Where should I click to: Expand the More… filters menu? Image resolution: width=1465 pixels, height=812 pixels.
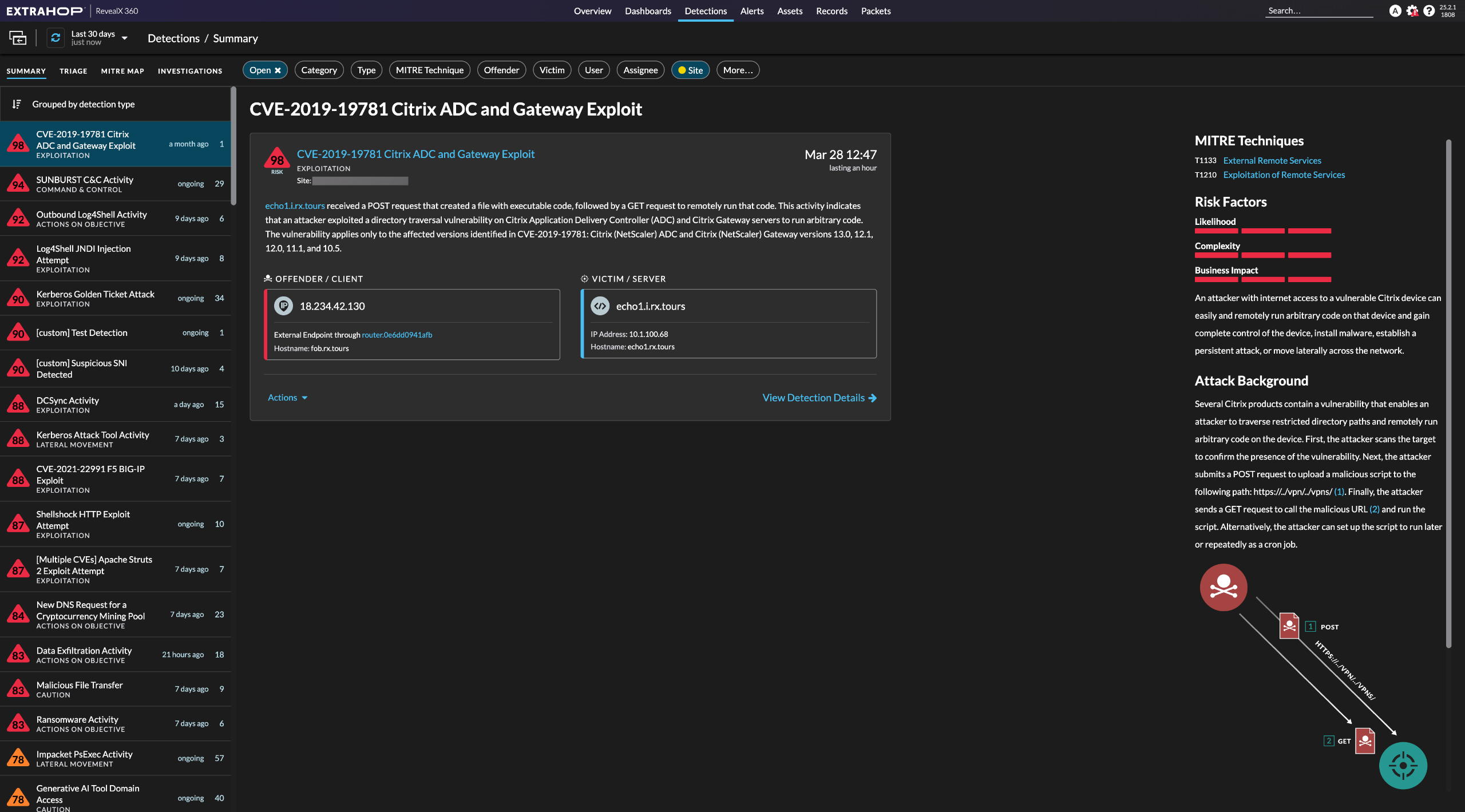pyautogui.click(x=737, y=70)
